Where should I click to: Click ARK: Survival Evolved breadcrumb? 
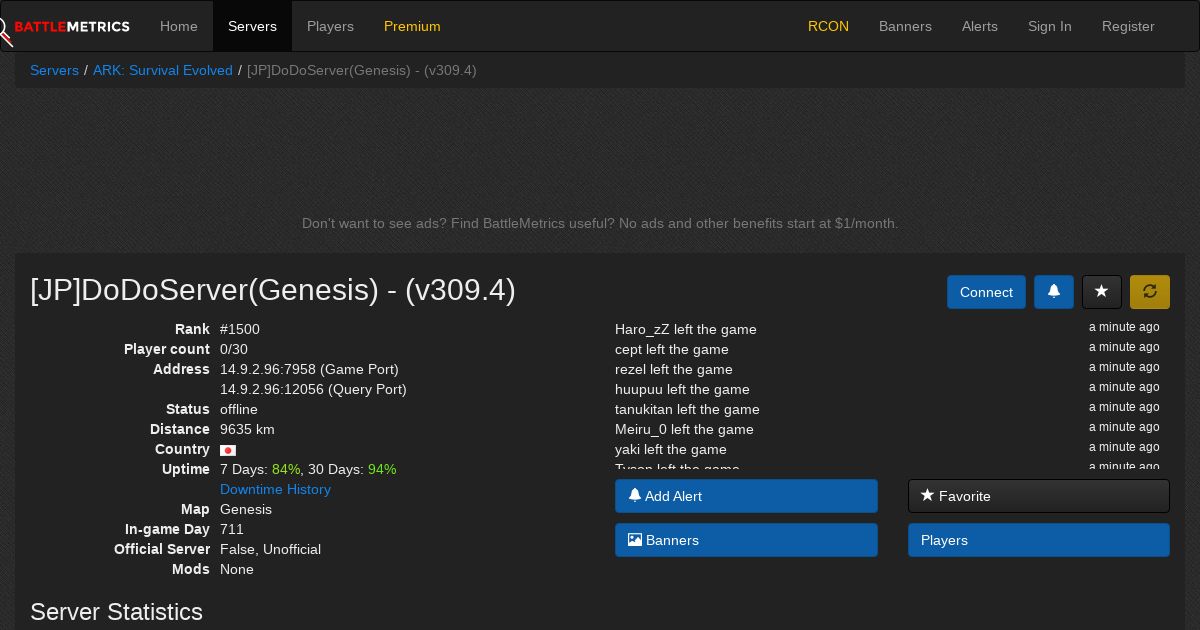(x=163, y=70)
